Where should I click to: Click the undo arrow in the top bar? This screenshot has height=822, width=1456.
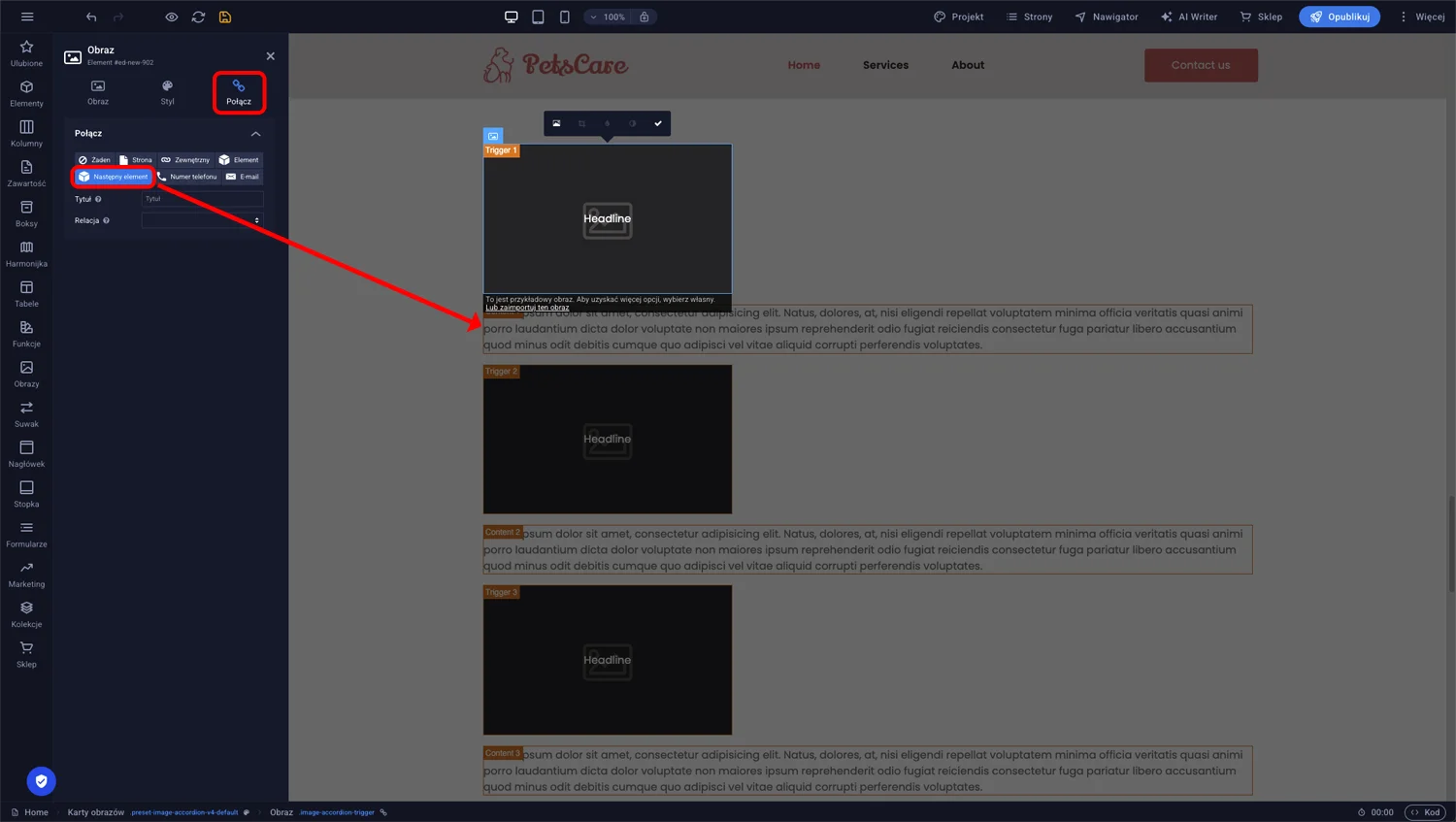91,16
